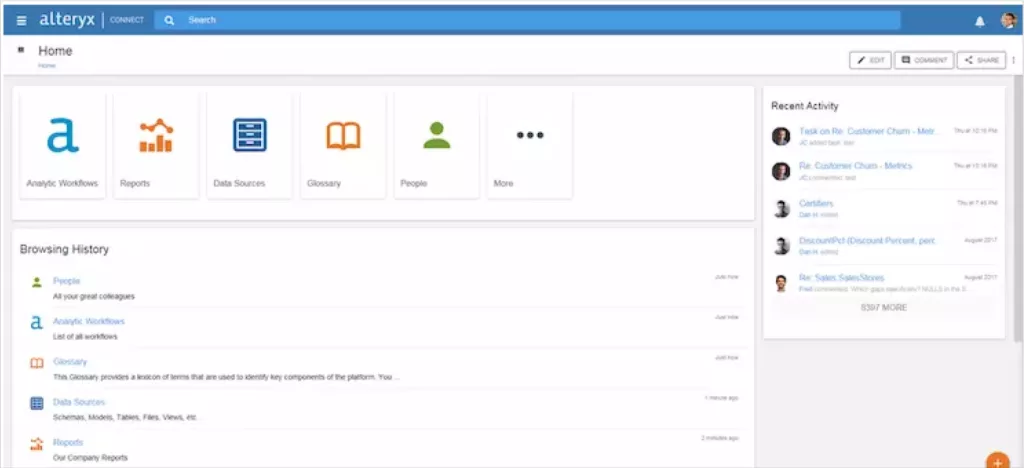Viewport: 1024px width, 468px height.
Task: Click the Recent Activity heading
Action: 805,106
